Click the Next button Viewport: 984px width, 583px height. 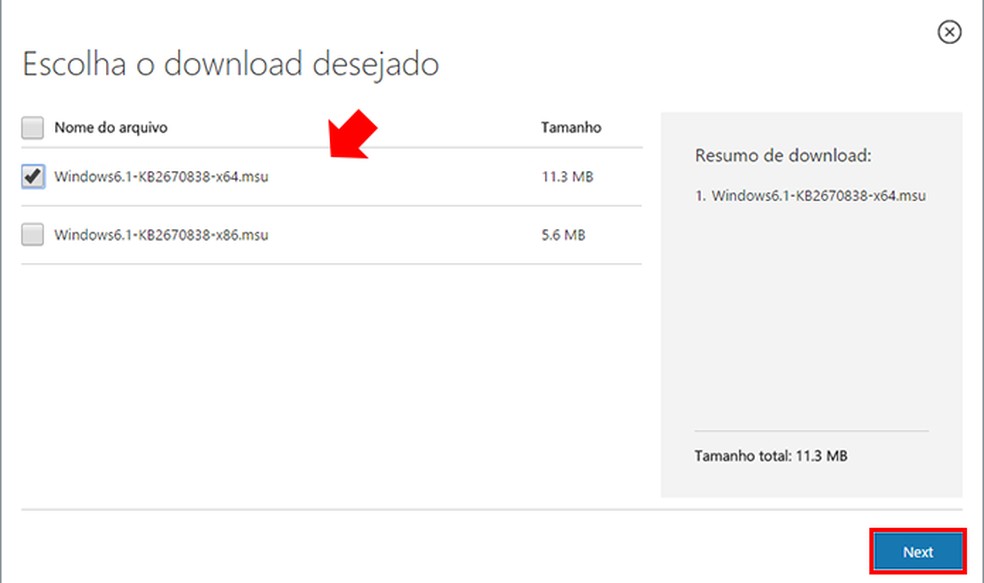pyautogui.click(x=917, y=552)
